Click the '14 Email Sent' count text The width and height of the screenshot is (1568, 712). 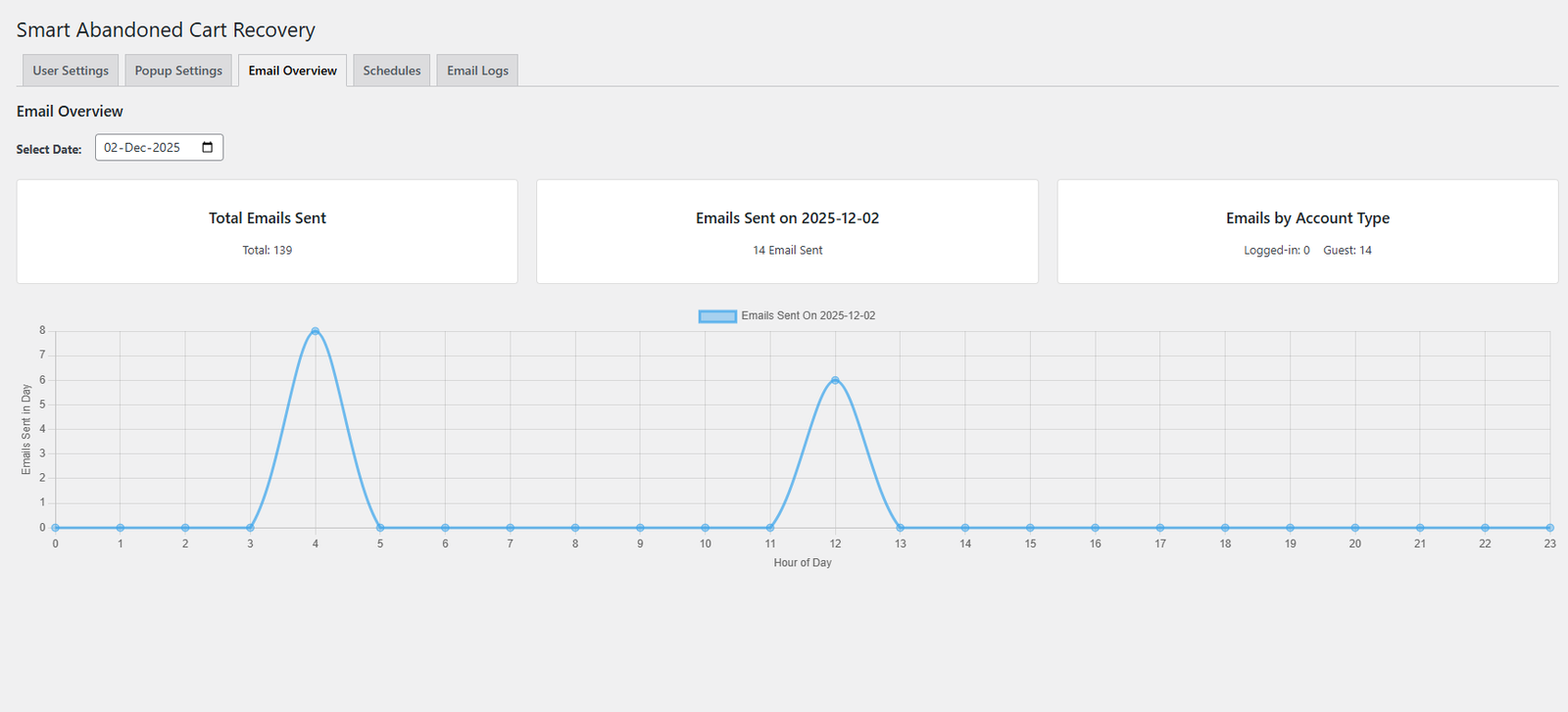click(787, 251)
